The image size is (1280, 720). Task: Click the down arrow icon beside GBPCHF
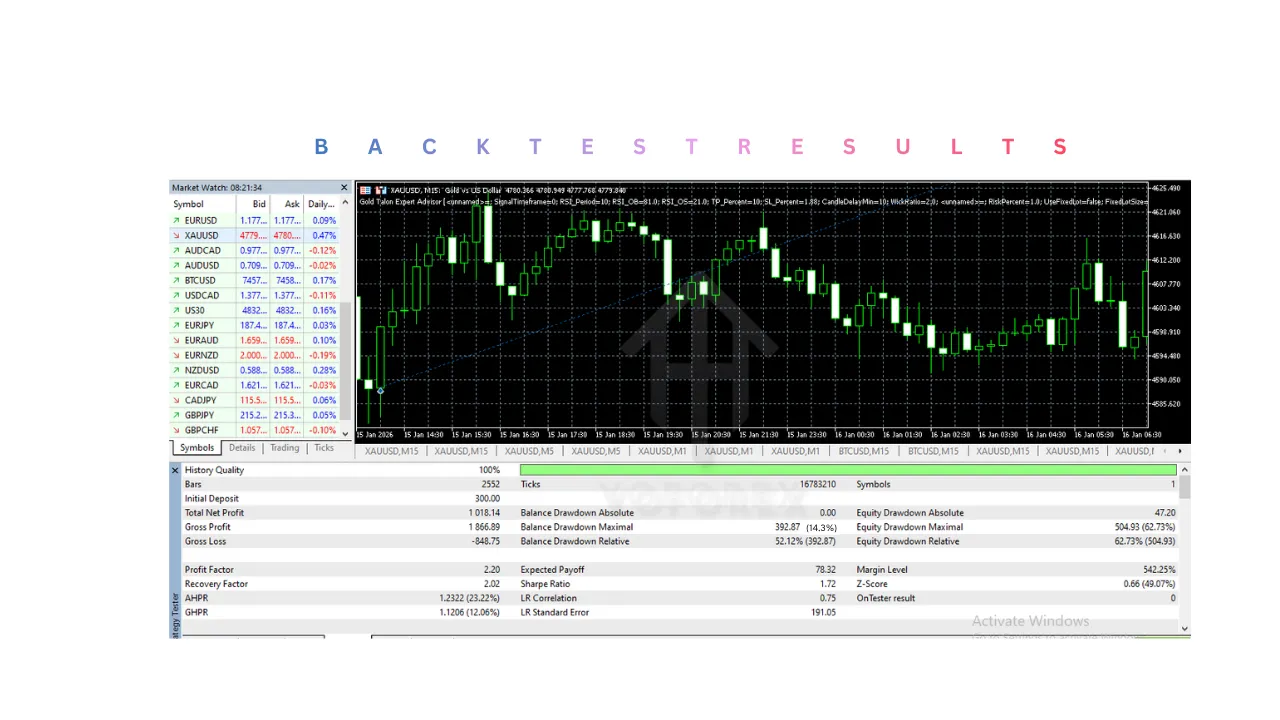(x=177, y=430)
